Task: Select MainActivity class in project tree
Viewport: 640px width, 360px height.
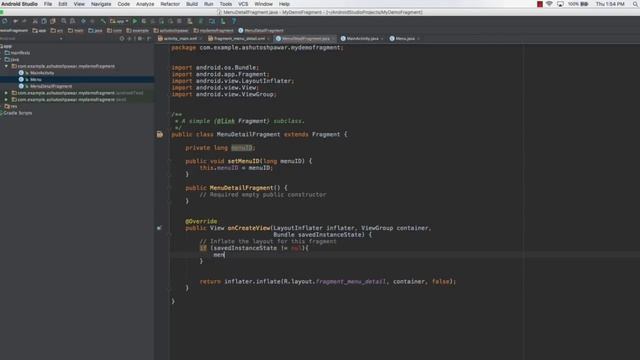Action: pos(36,73)
